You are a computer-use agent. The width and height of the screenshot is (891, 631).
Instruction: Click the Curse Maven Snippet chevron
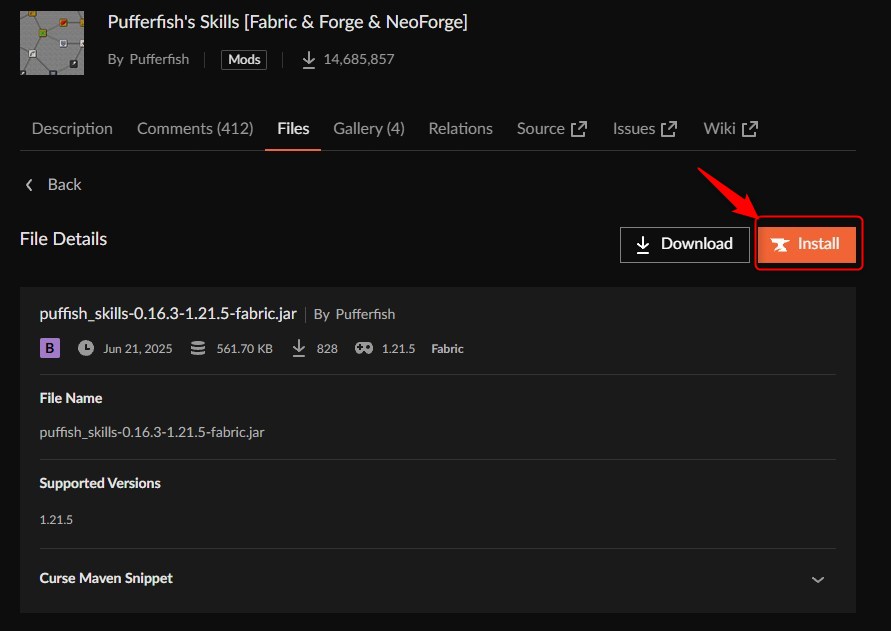point(818,580)
